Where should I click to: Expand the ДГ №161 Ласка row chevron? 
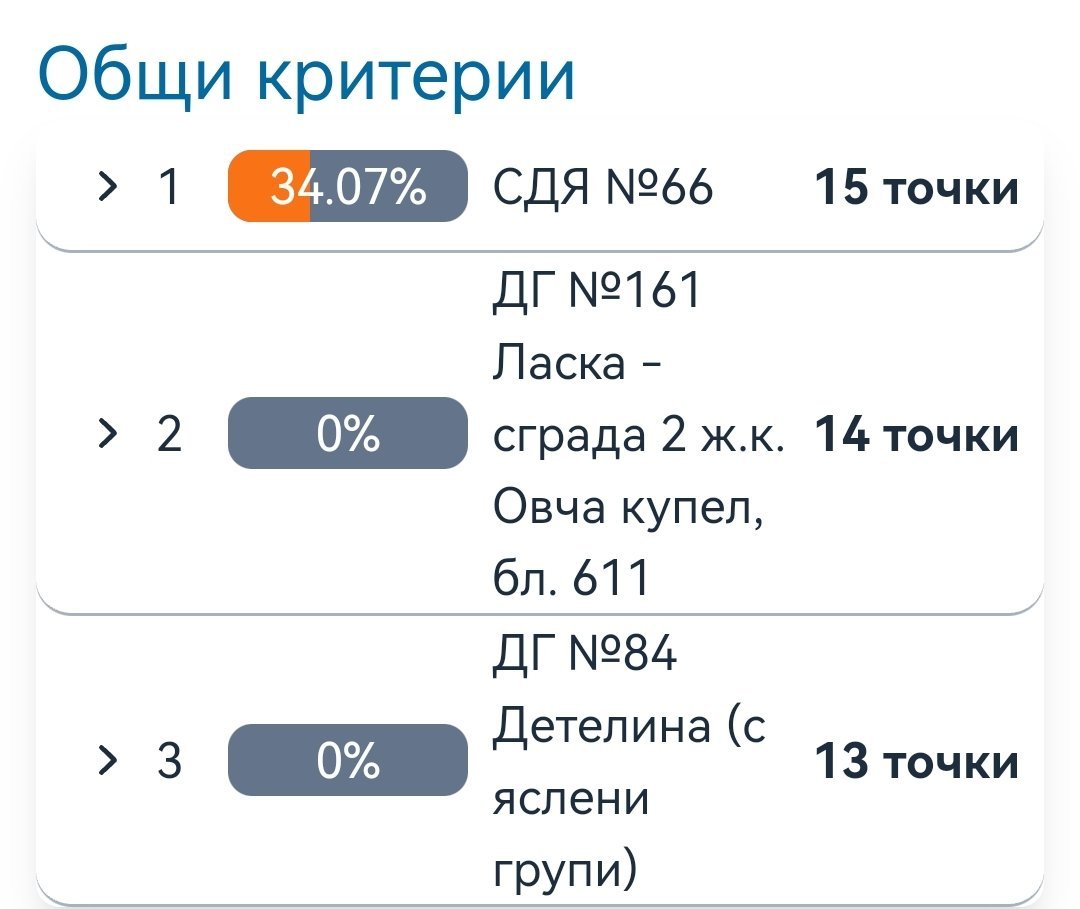105,434
